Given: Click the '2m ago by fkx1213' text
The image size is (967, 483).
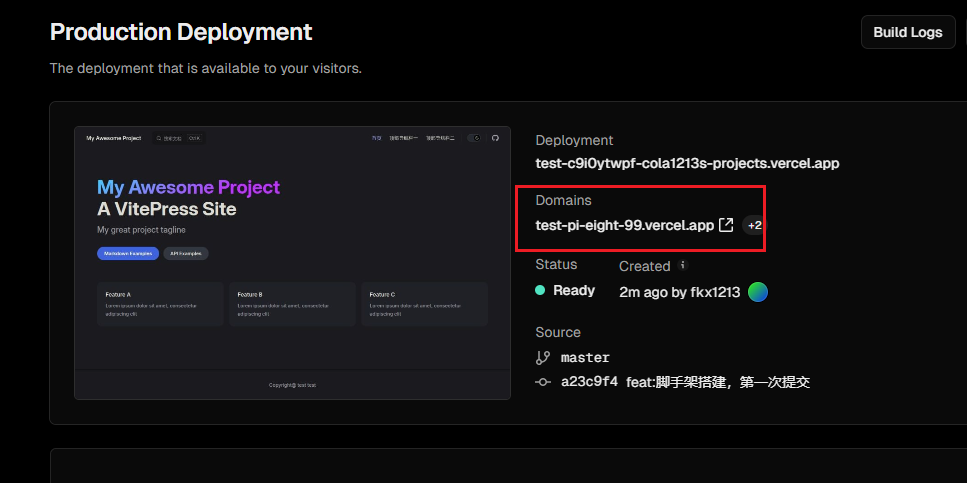Looking at the screenshot, I should (680, 292).
